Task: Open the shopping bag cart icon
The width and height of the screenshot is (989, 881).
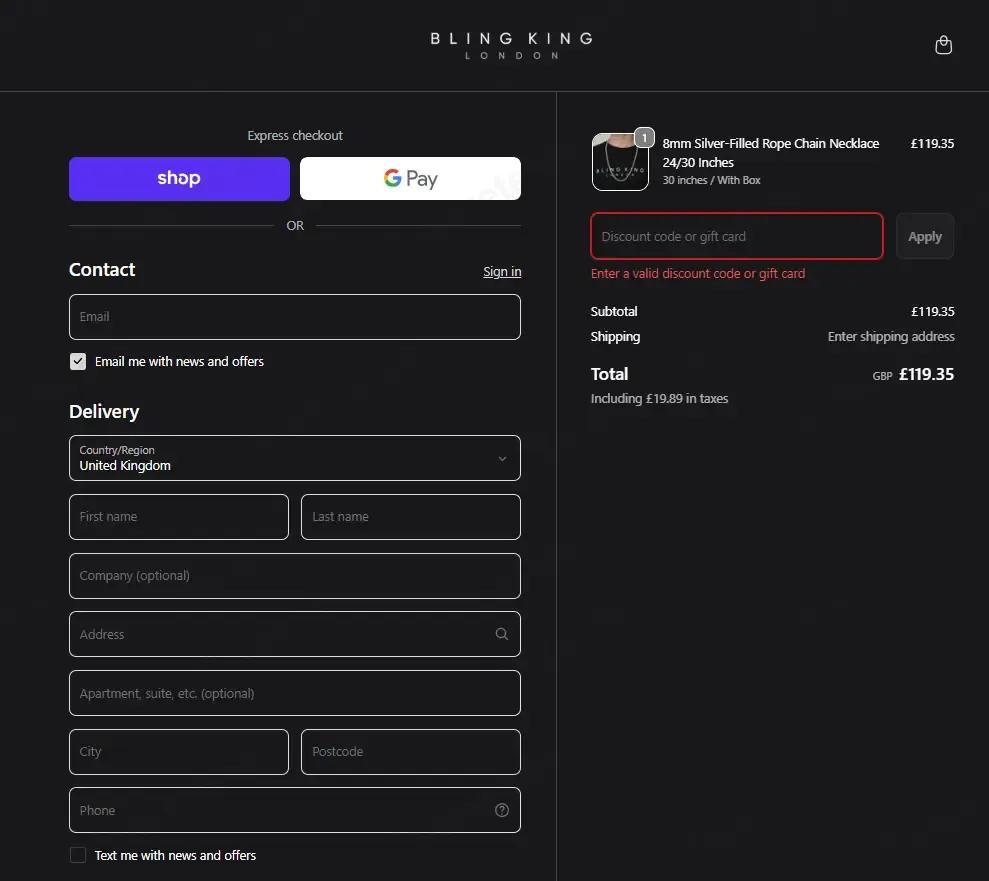Action: [x=943, y=45]
